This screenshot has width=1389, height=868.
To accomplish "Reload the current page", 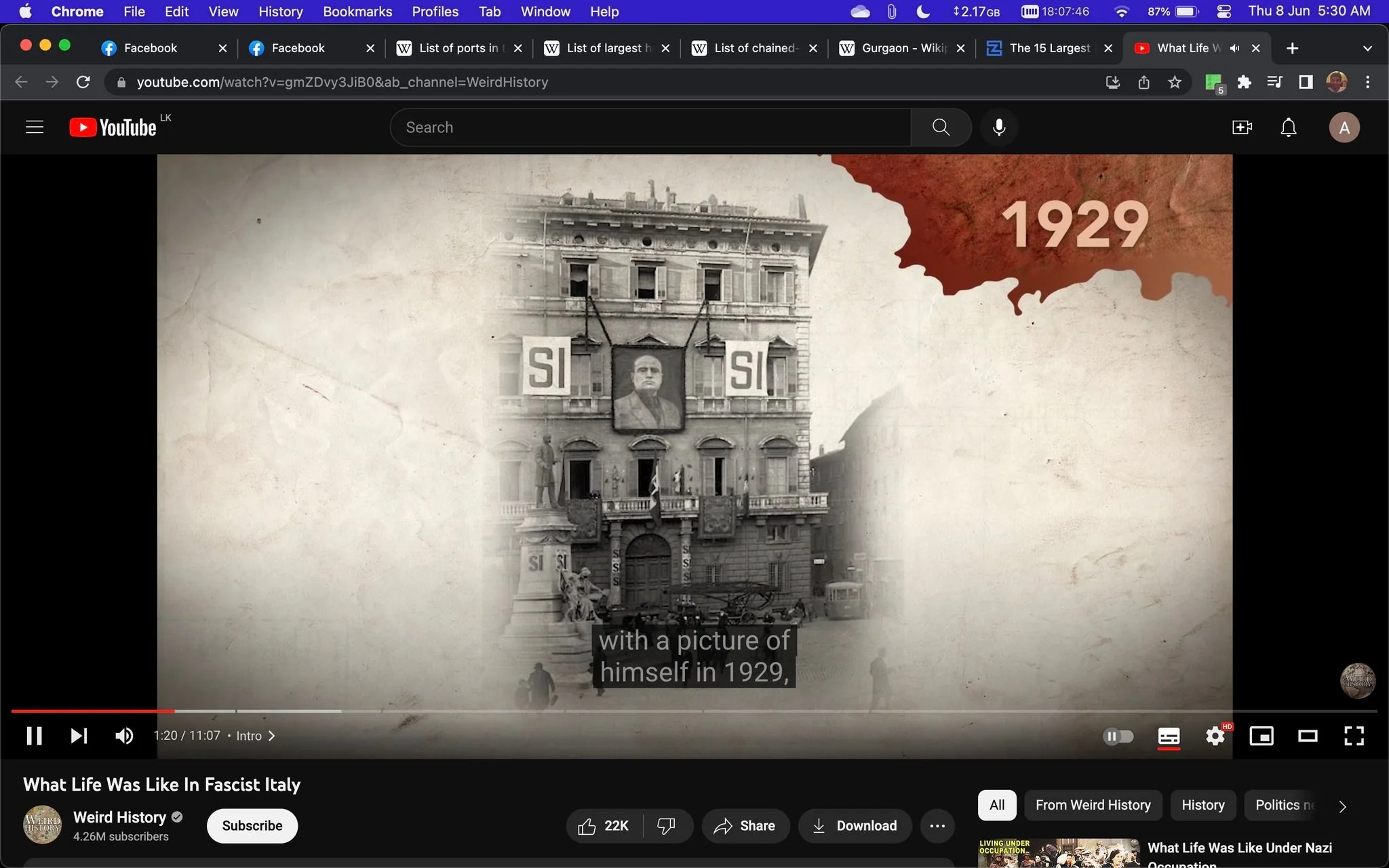I will click(83, 82).
